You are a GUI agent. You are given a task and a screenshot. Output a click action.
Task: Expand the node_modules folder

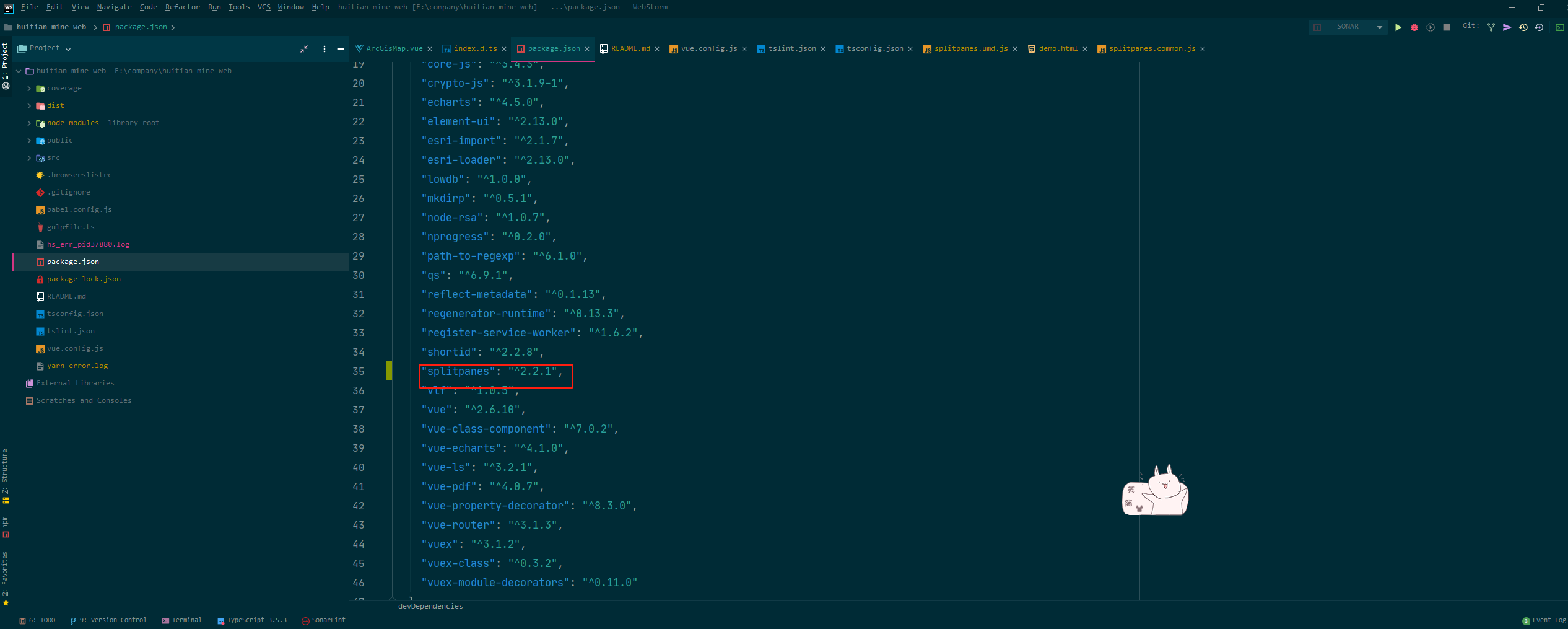click(x=29, y=123)
